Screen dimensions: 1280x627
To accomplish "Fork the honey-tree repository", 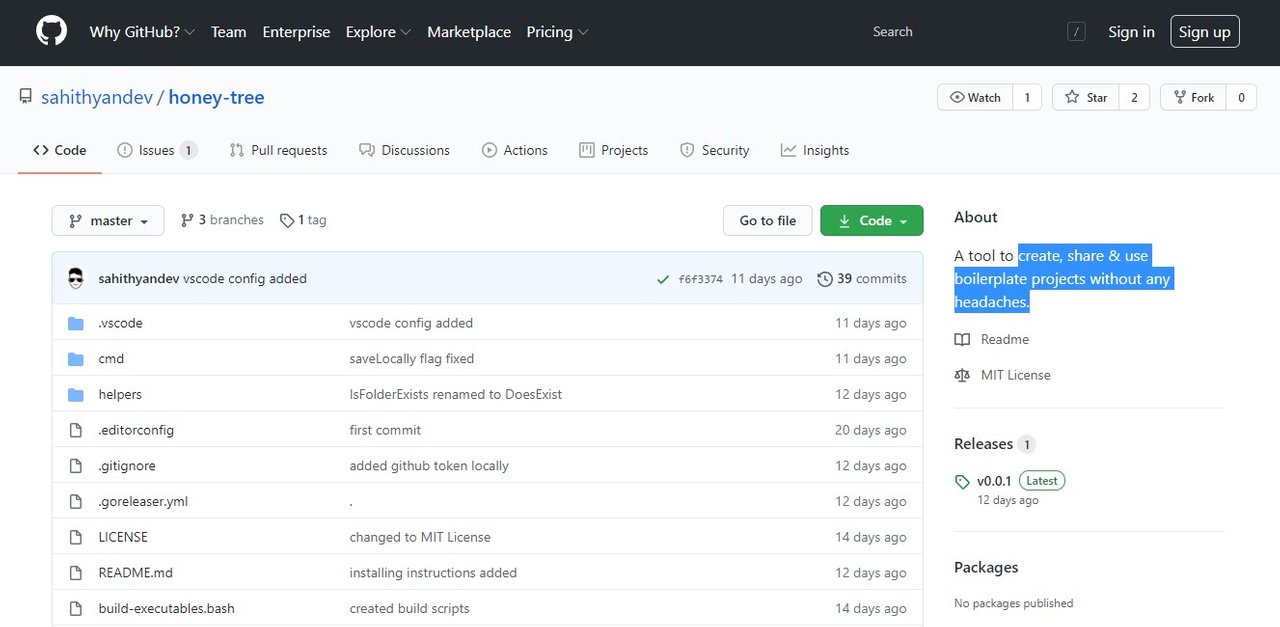I will (1194, 97).
